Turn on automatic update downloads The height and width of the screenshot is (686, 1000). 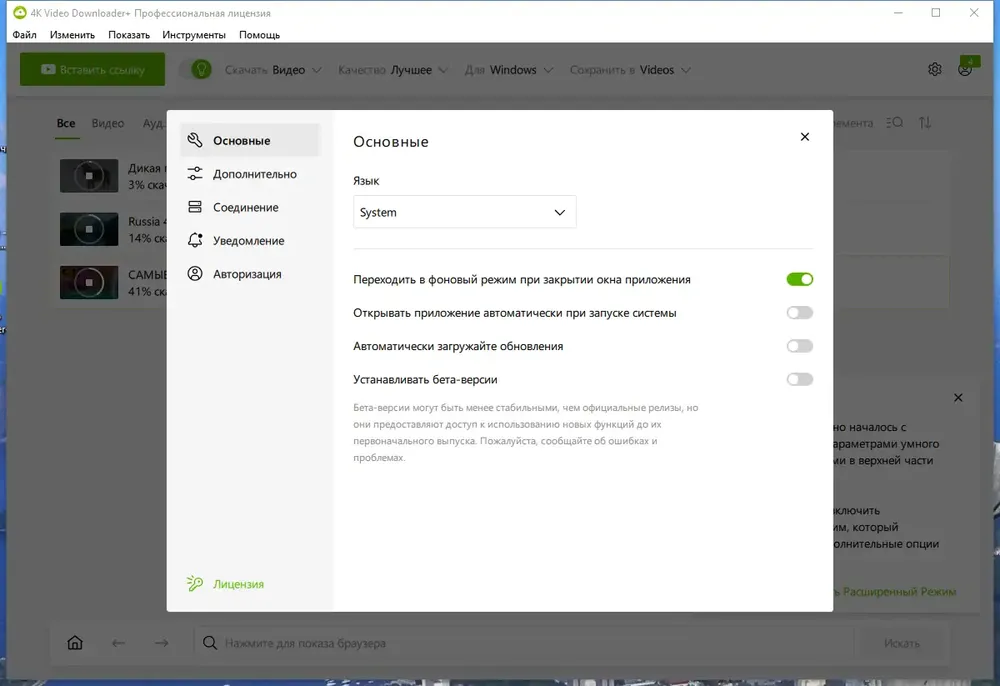pyautogui.click(x=799, y=346)
